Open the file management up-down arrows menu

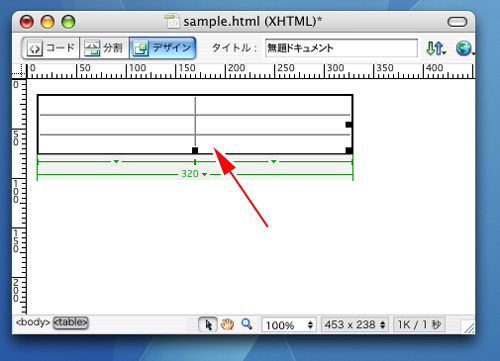[436, 48]
